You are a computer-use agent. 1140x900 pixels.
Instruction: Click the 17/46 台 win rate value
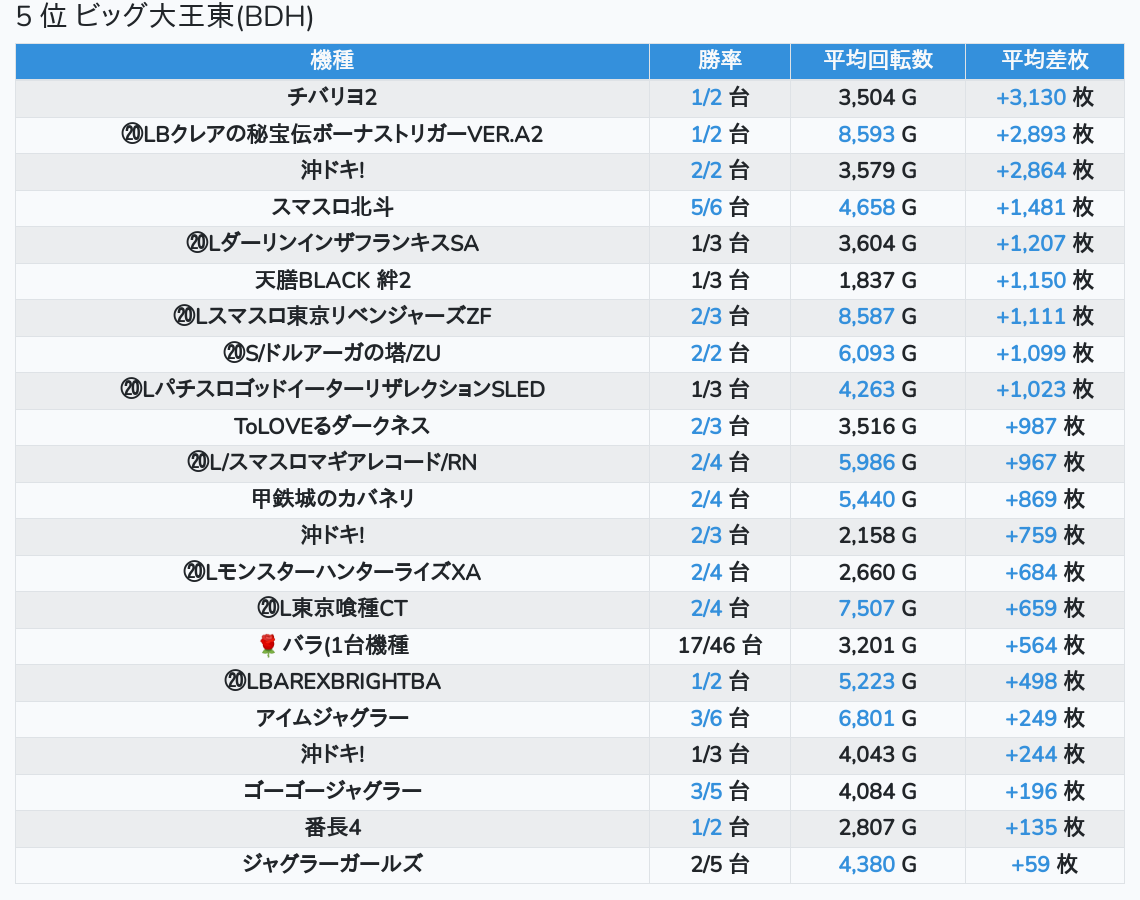point(720,645)
